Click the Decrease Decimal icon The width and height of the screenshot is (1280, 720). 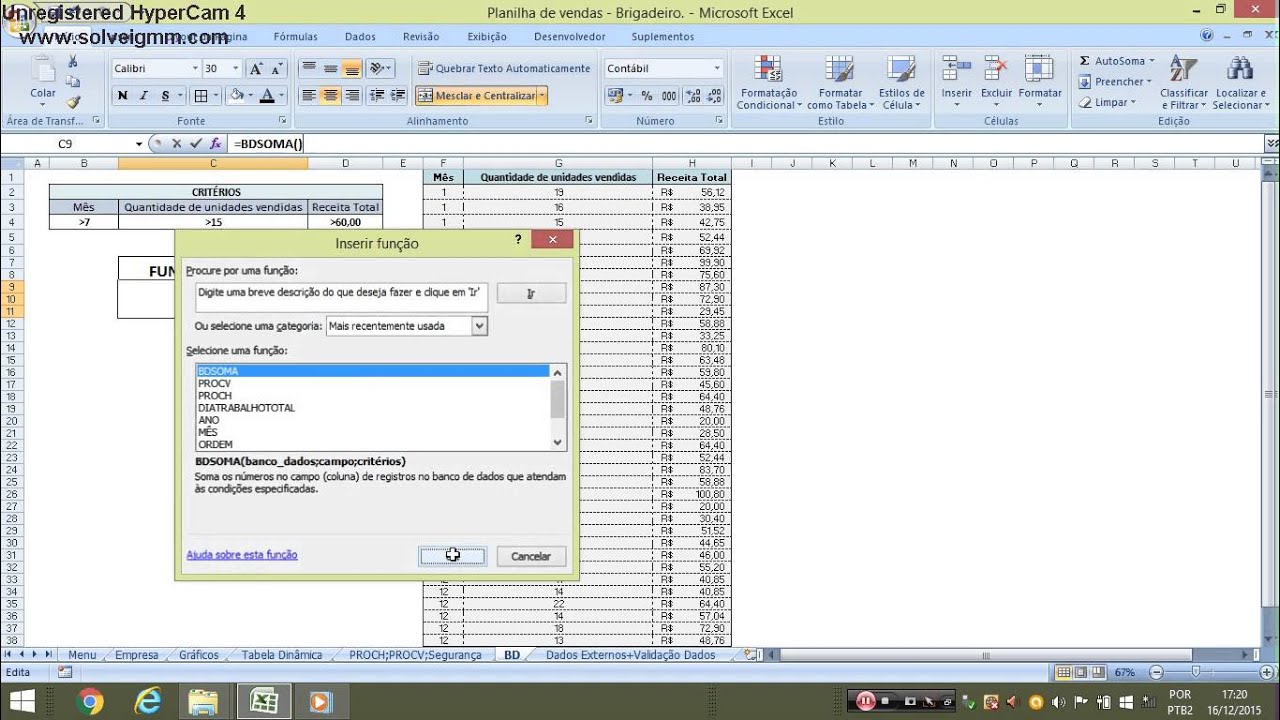[x=713, y=96]
